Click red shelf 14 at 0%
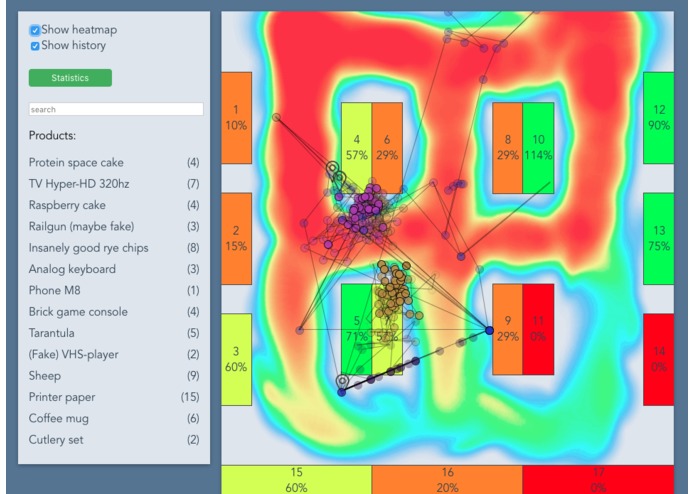Screen dimensions: 695x494 [x=659, y=359]
